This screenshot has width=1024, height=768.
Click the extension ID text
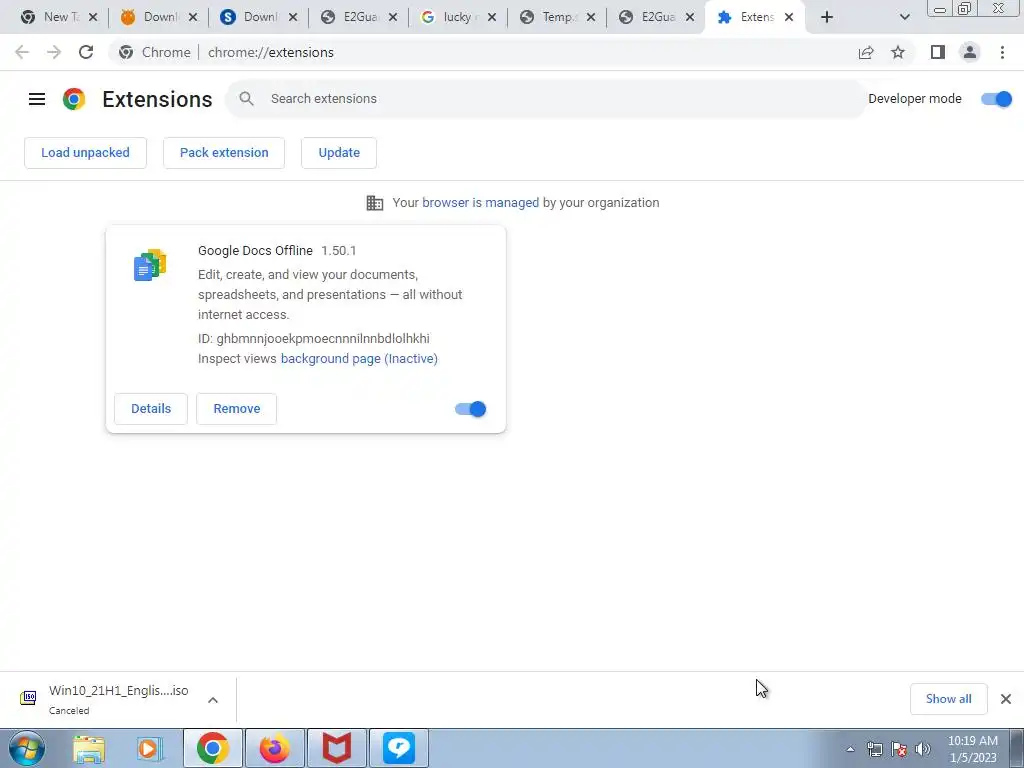(x=314, y=338)
